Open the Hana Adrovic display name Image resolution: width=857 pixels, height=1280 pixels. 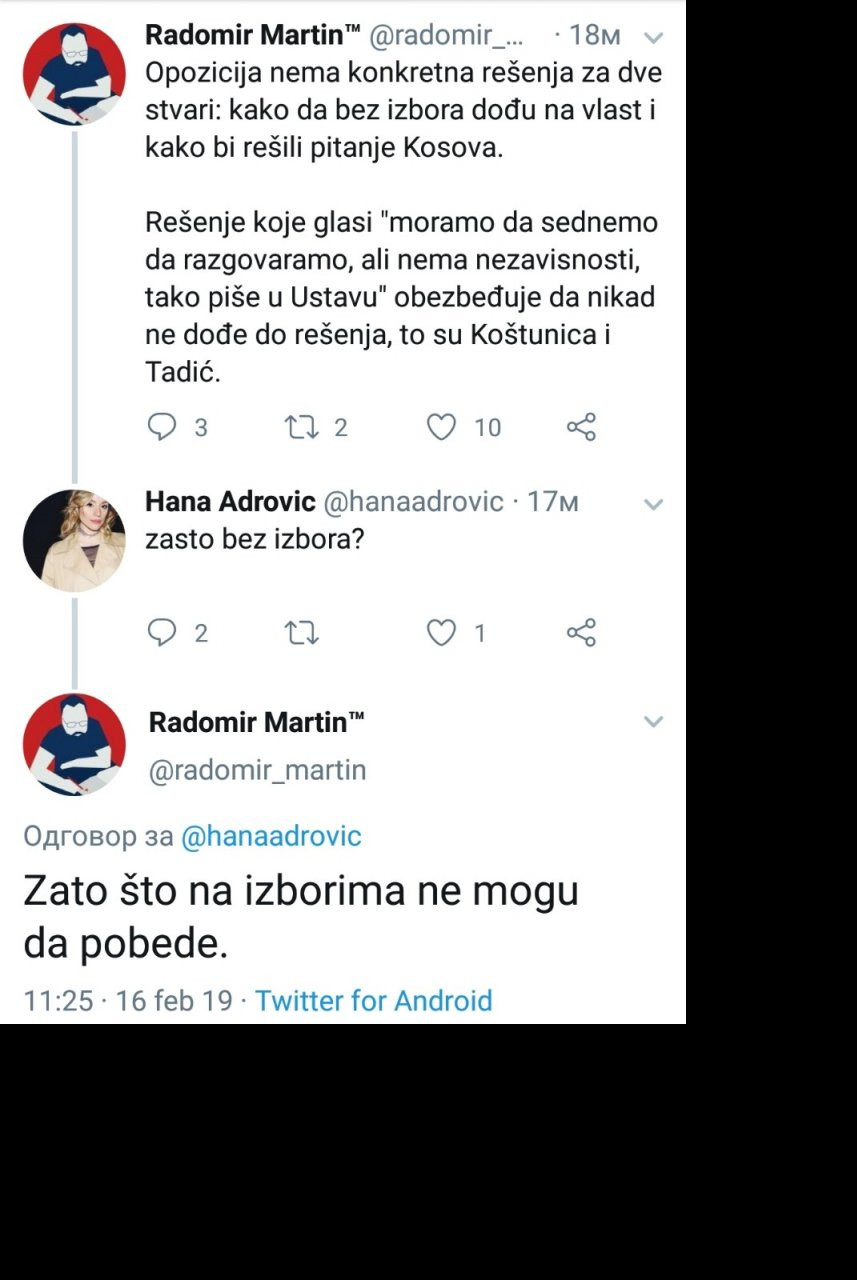point(231,502)
